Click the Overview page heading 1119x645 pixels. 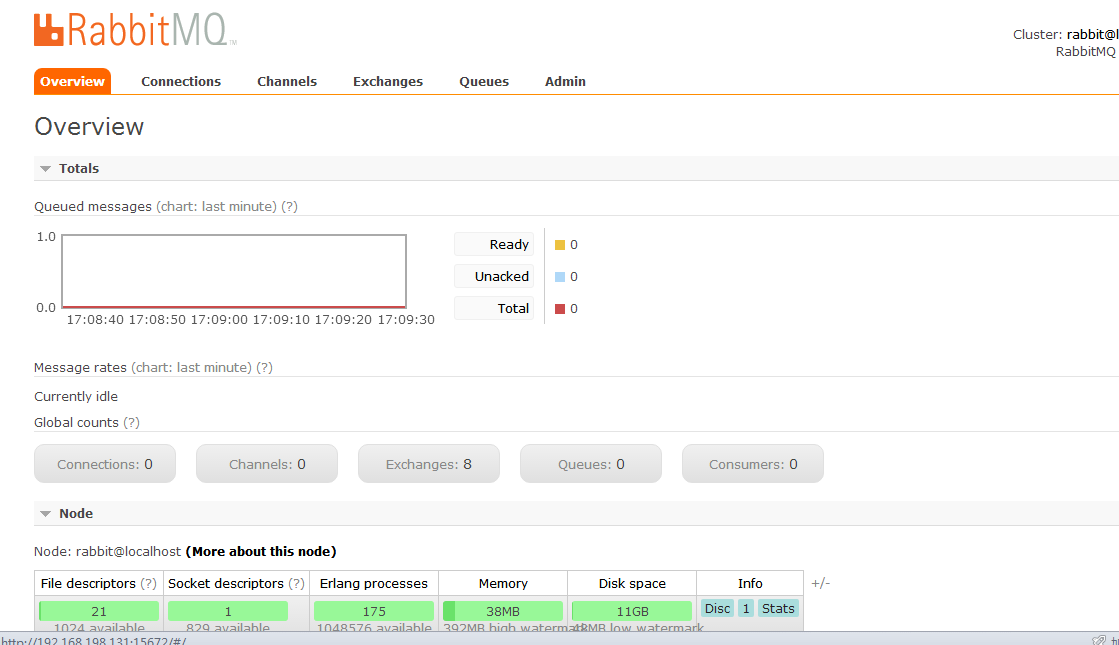(x=89, y=126)
